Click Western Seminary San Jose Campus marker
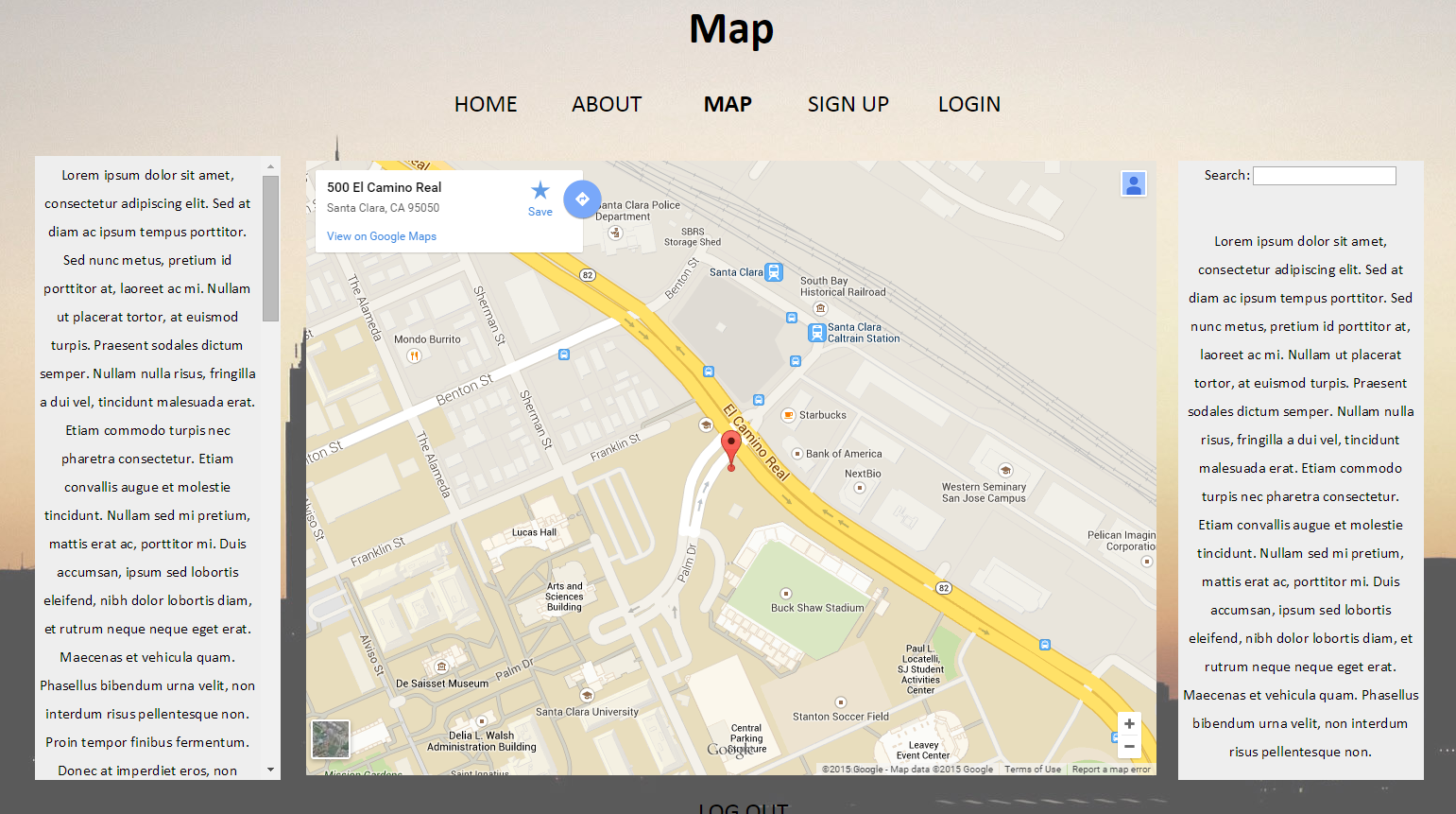Screen dimensions: 1456x814 (1005, 471)
